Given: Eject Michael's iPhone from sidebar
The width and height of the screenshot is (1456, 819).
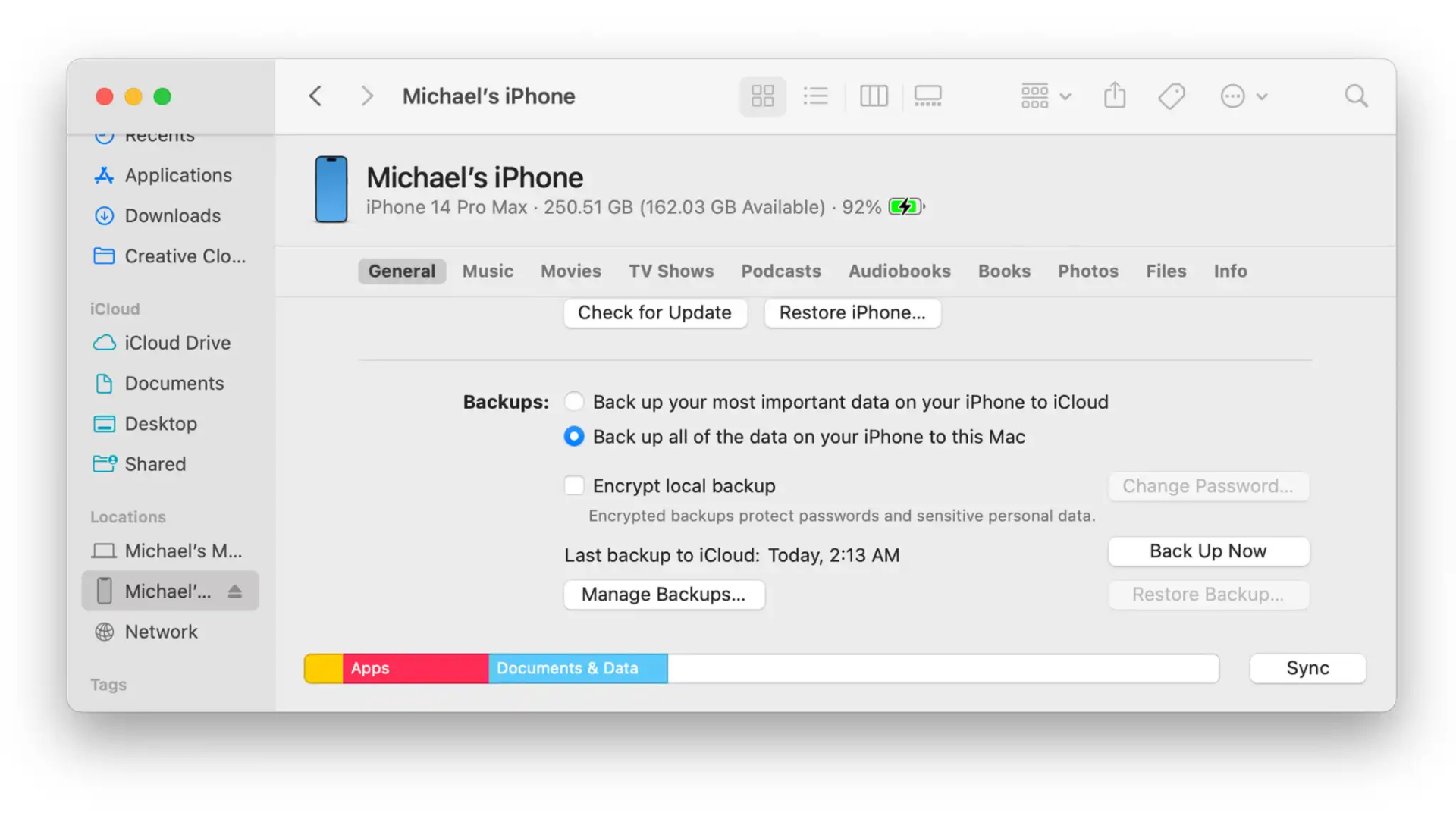Looking at the screenshot, I should [234, 591].
